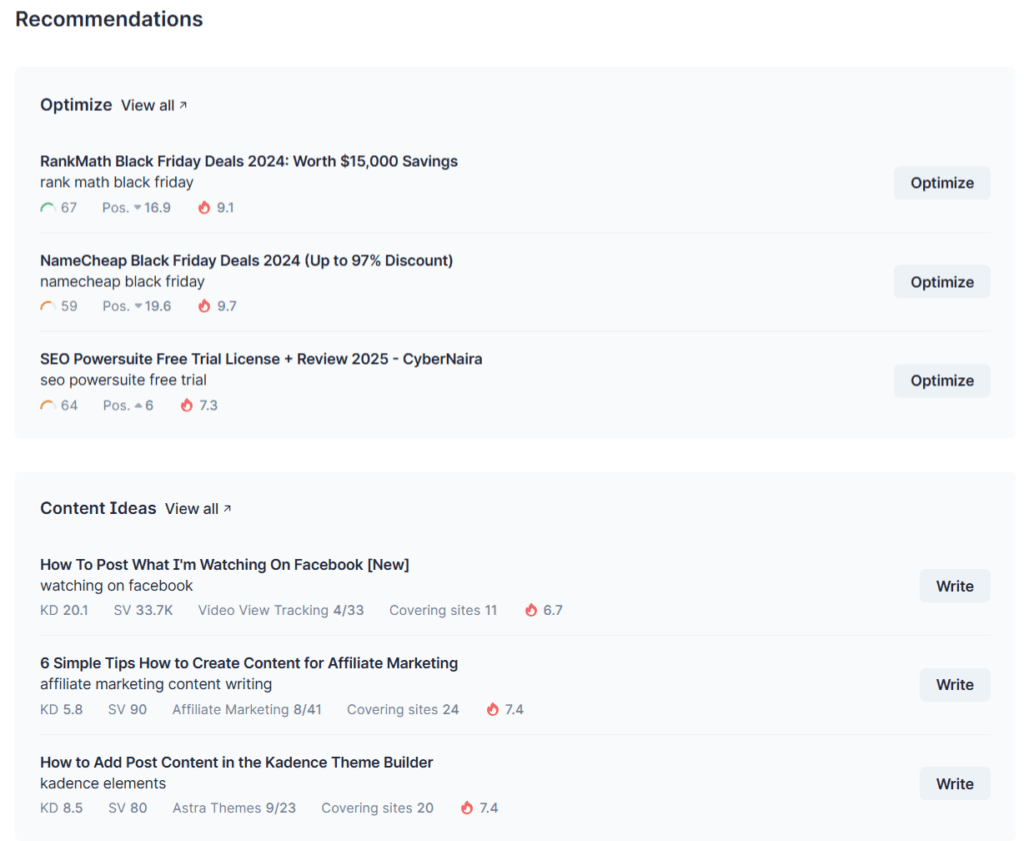1024x841 pixels.
Task: Click the green trend arc showing 67
Action: tap(47, 207)
